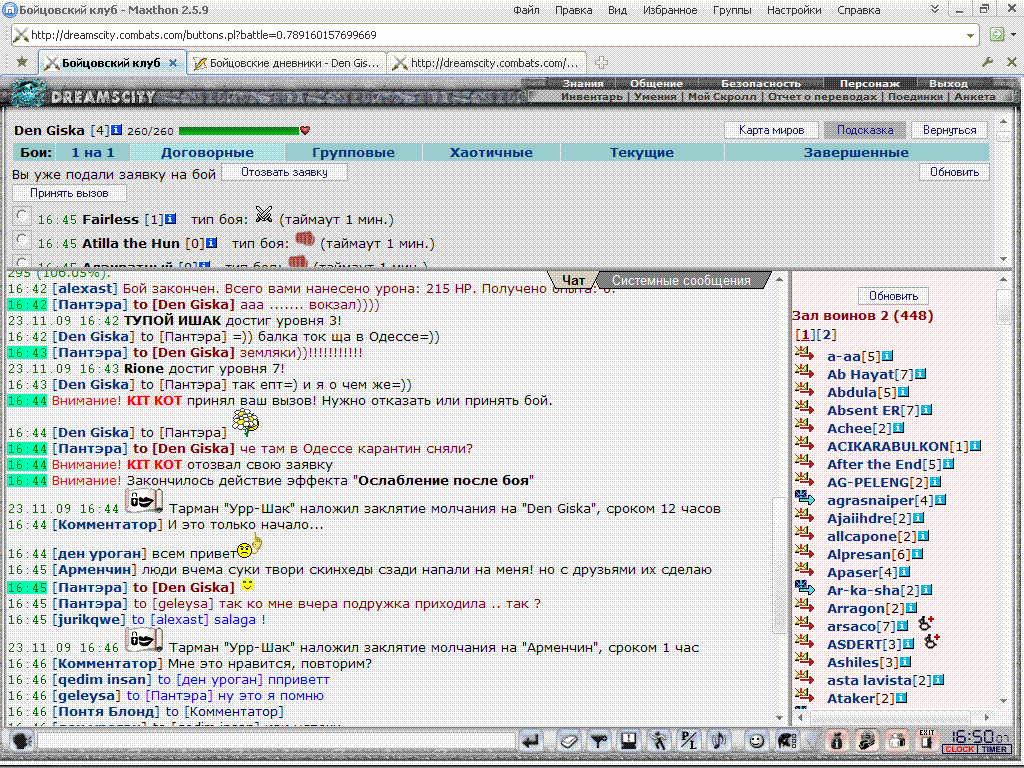This screenshot has width=1024, height=768.
Task: Open info icon beside Ab Hayat[7]
Action: [x=920, y=374]
